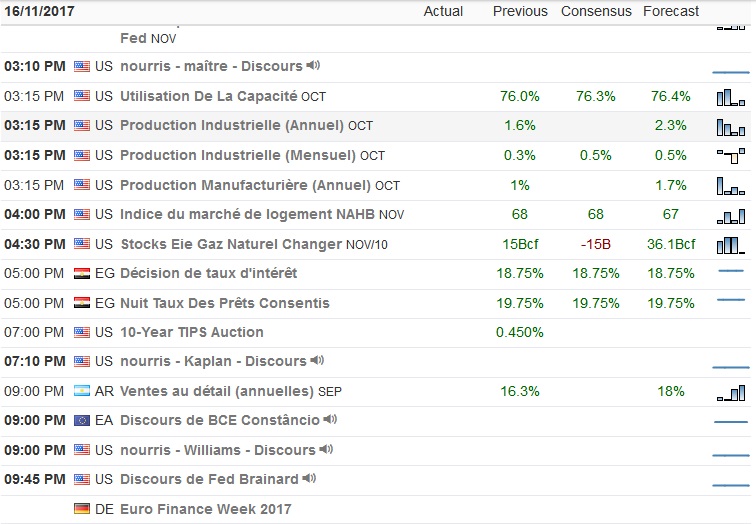This screenshot has width=756, height=524.
Task: Open Production Manufacturière (Annuel) event
Action: [x=246, y=185]
